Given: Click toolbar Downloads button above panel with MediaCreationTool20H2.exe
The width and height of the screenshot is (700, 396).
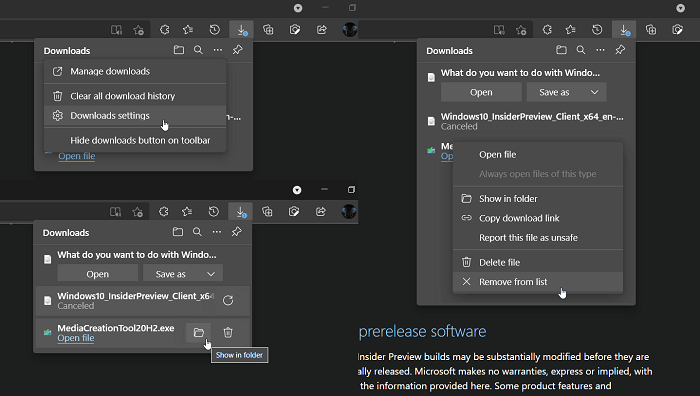Looking at the screenshot, I should coord(241,212).
